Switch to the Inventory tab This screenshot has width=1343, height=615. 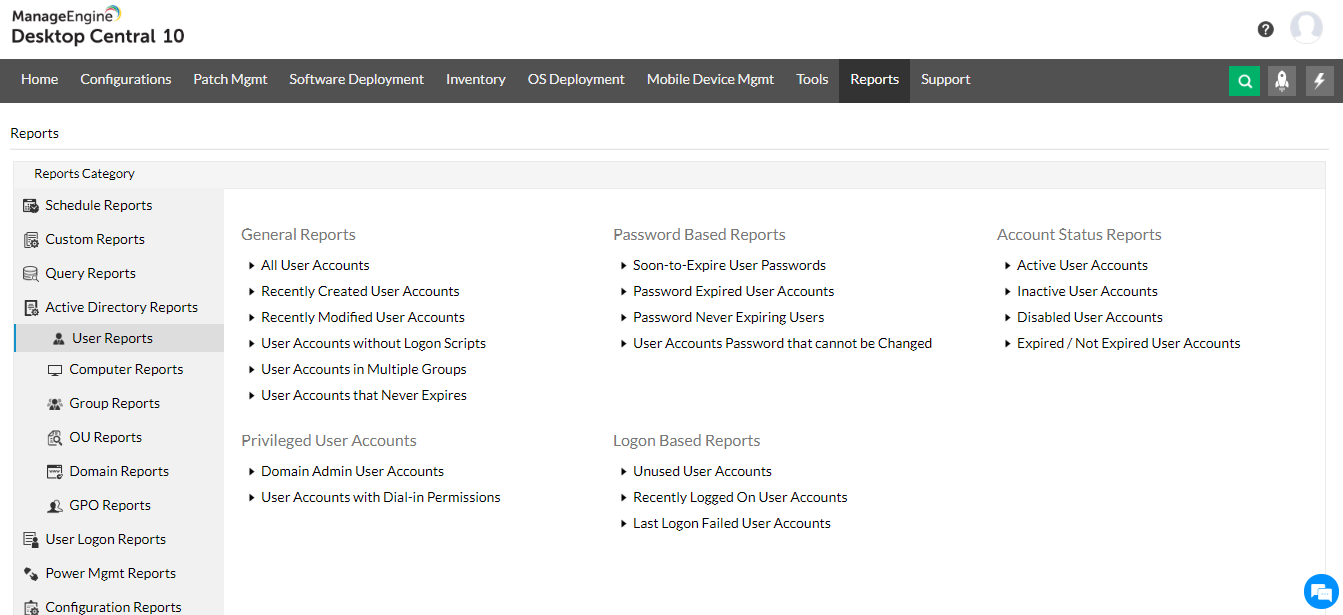pos(475,79)
